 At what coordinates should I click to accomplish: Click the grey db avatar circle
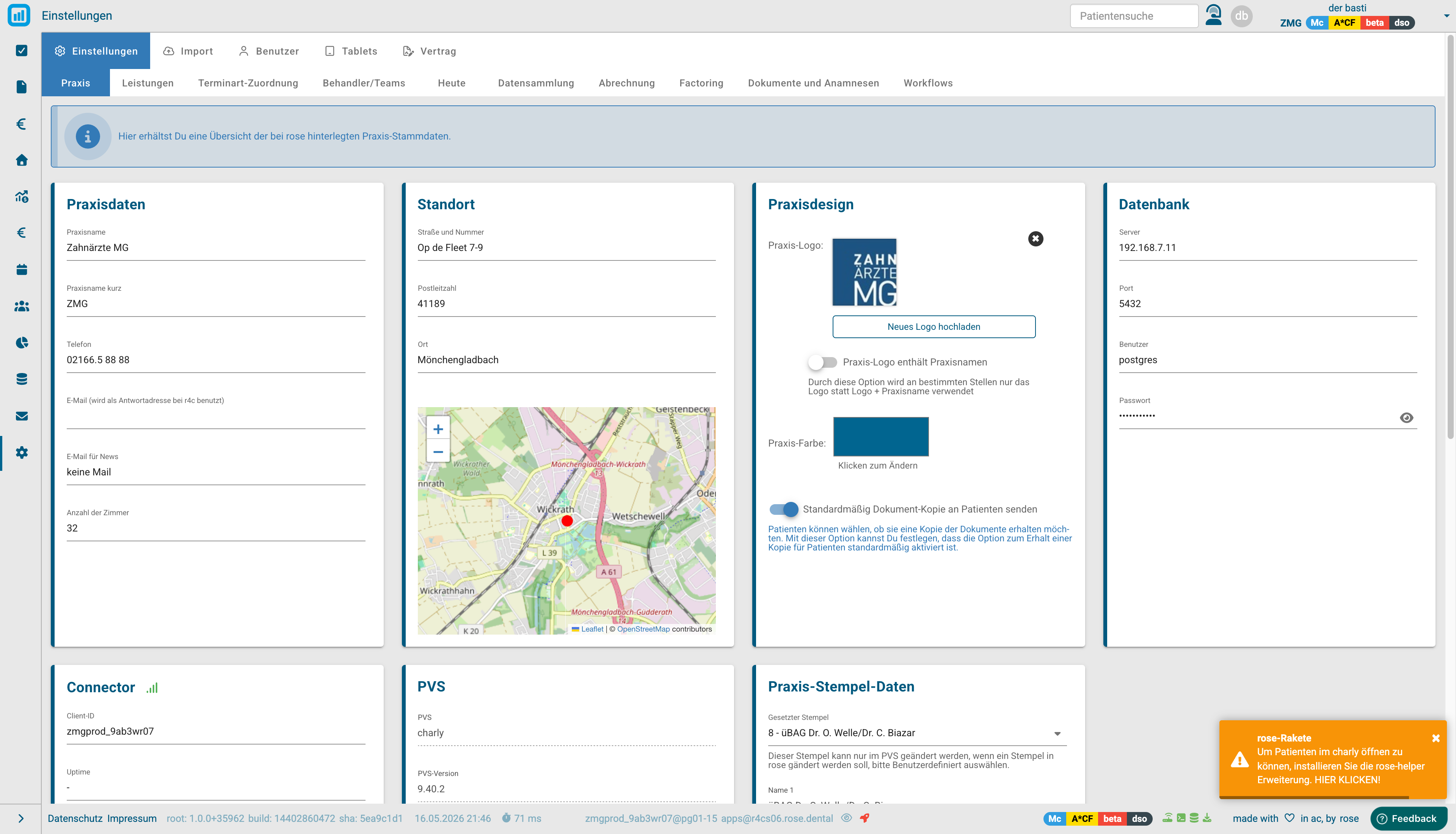click(x=1242, y=16)
